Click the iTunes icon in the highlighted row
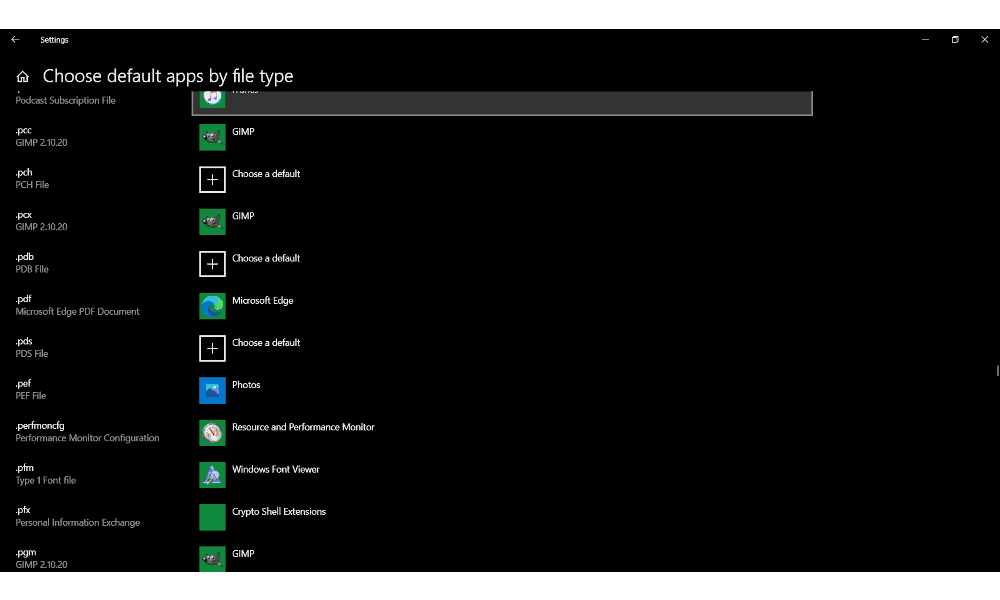1000x600 pixels. pyautogui.click(x=212, y=99)
